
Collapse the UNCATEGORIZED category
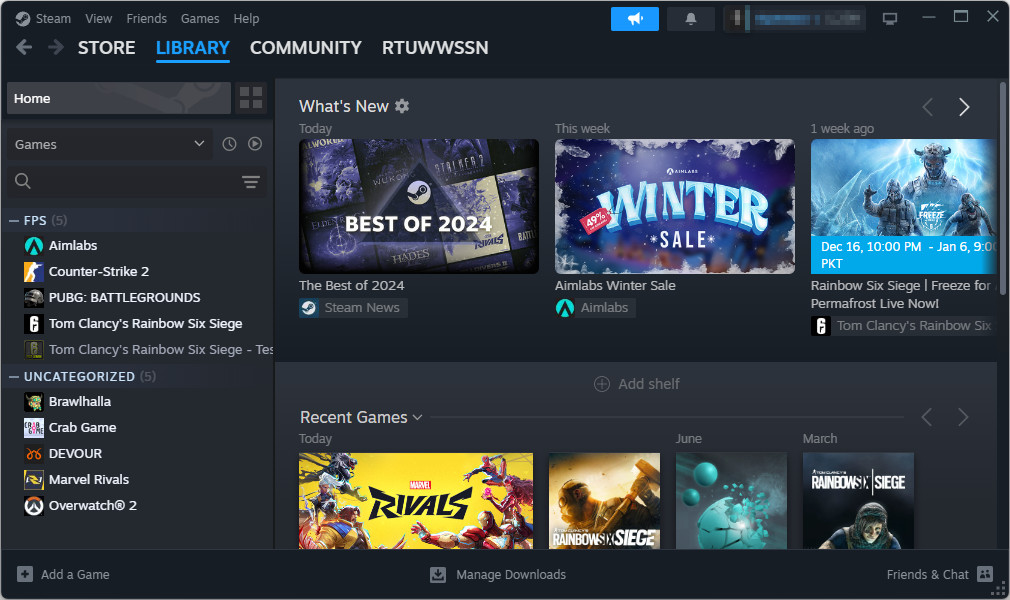(14, 376)
